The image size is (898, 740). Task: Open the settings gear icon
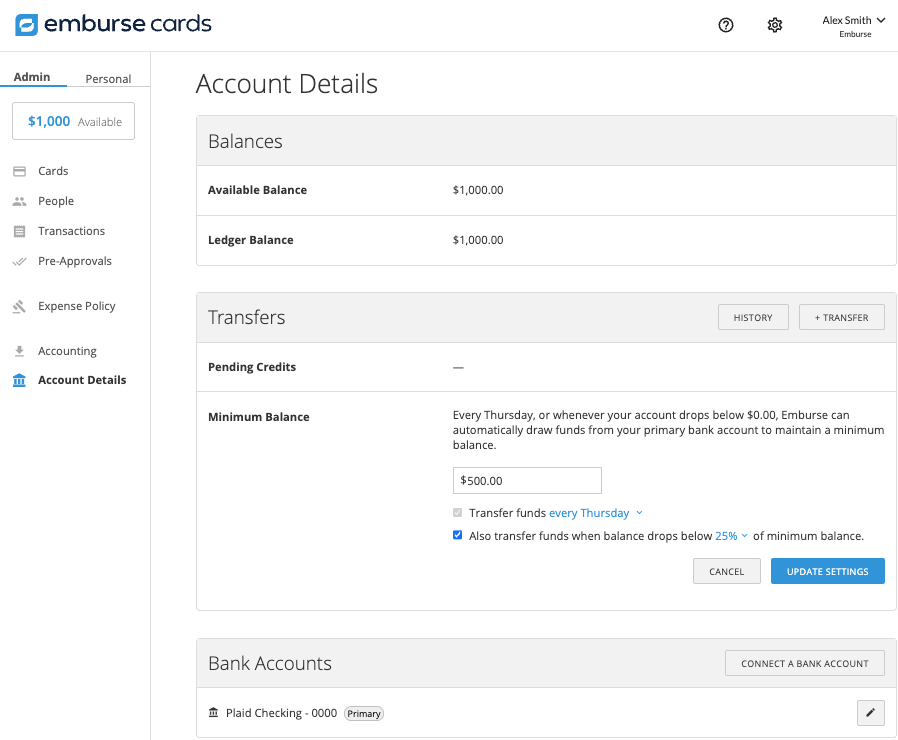[774, 25]
